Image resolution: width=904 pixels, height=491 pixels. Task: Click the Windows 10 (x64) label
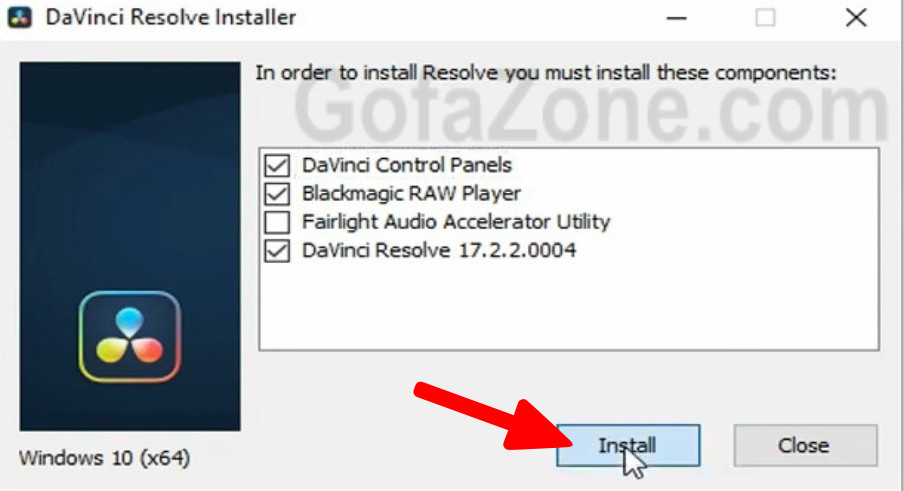pyautogui.click(x=104, y=458)
